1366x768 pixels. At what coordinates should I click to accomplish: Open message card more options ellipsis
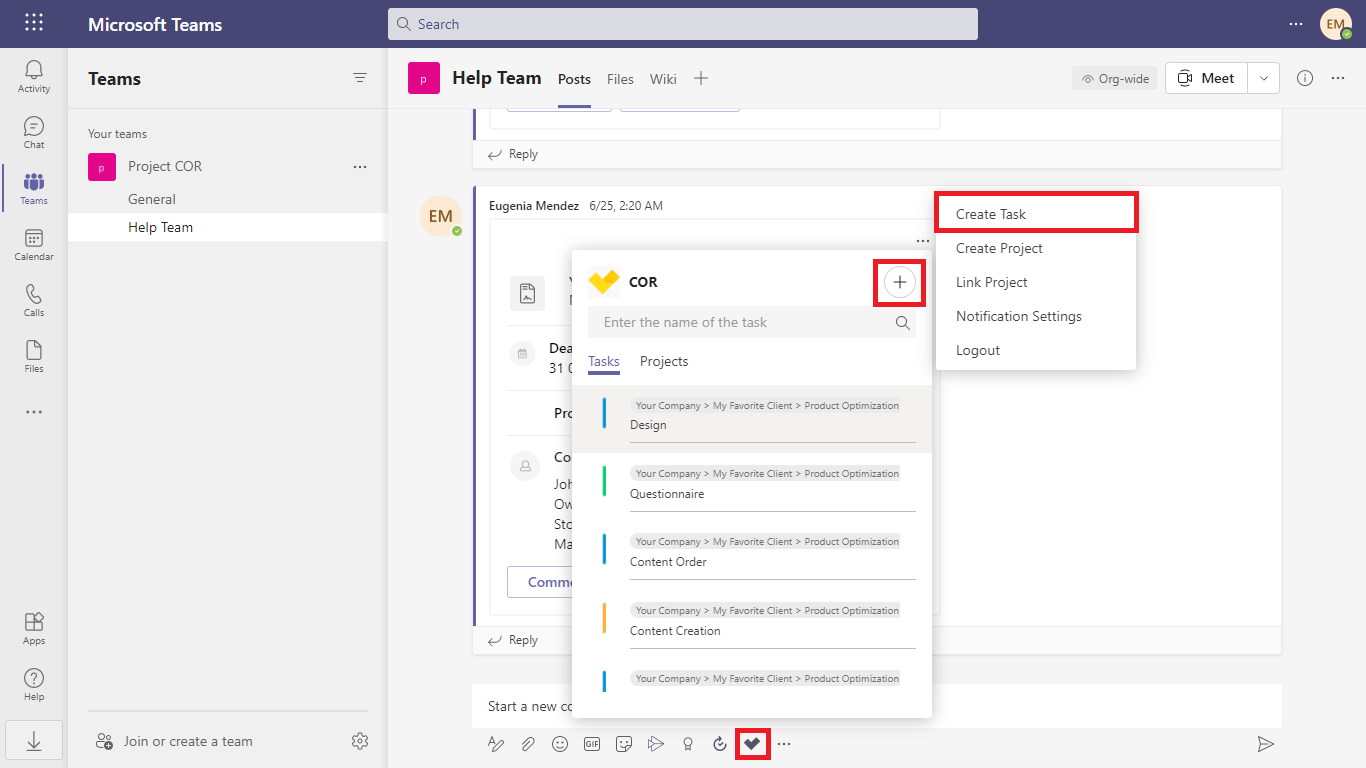922,241
